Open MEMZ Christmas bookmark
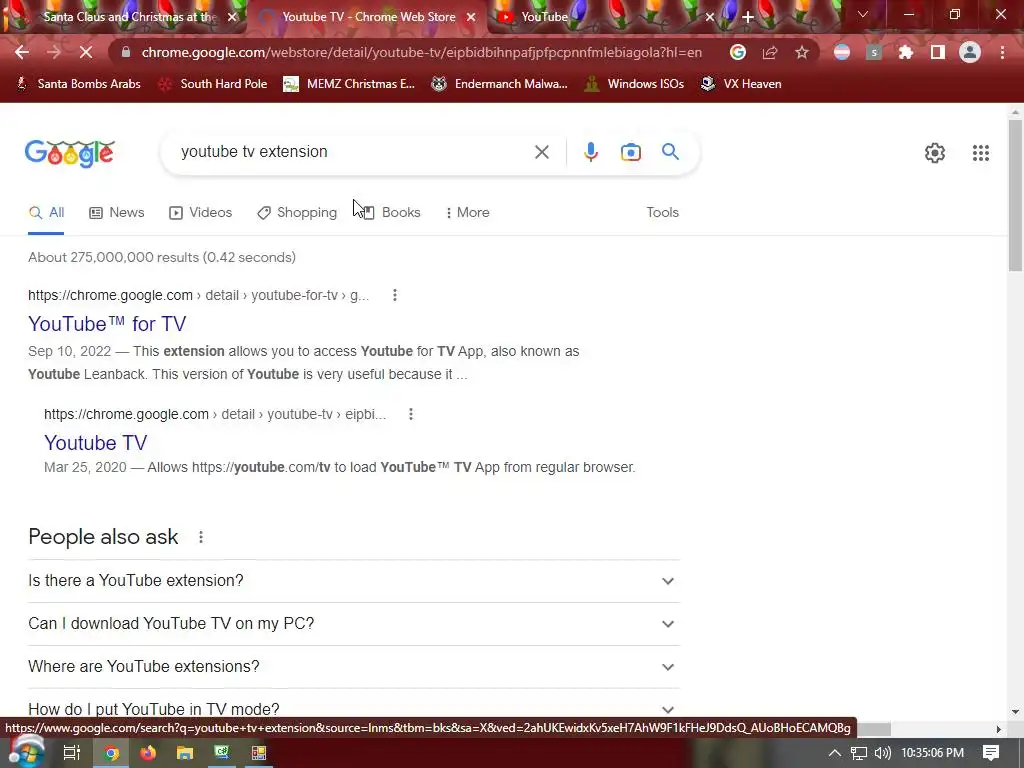Image resolution: width=1024 pixels, height=768 pixels. (x=349, y=84)
